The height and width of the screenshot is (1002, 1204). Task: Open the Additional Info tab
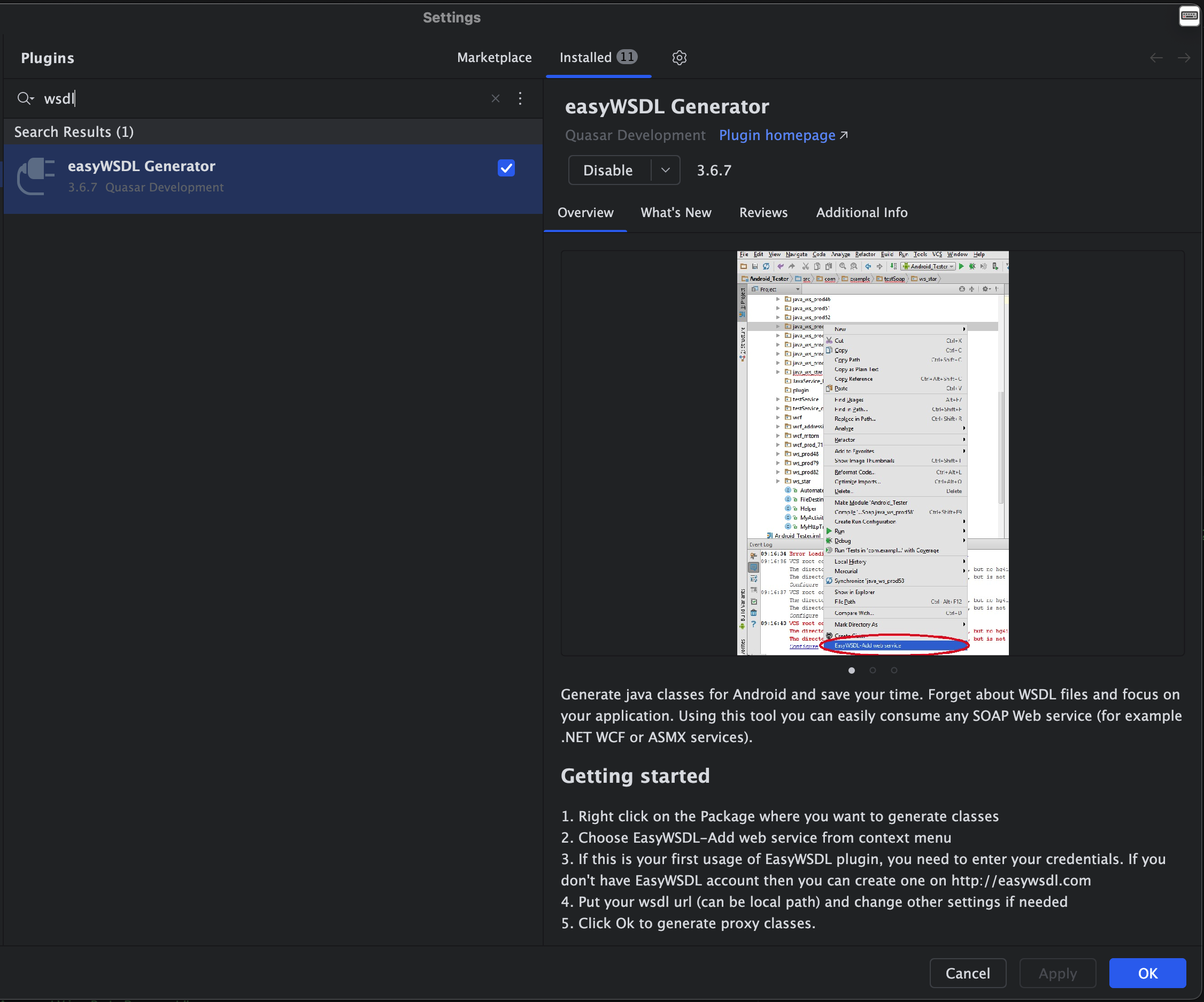pos(862,213)
